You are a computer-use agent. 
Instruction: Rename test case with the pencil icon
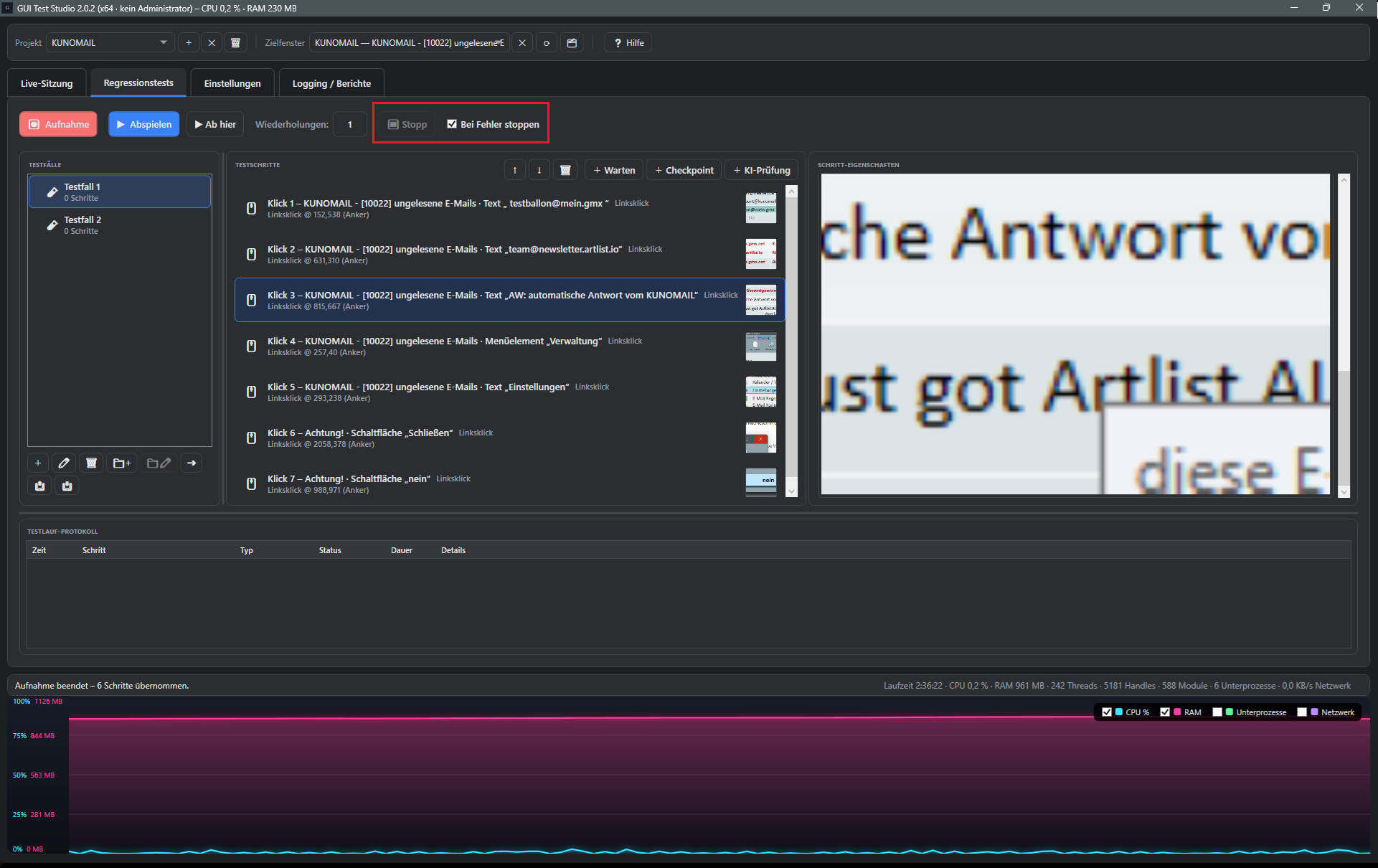click(x=64, y=463)
